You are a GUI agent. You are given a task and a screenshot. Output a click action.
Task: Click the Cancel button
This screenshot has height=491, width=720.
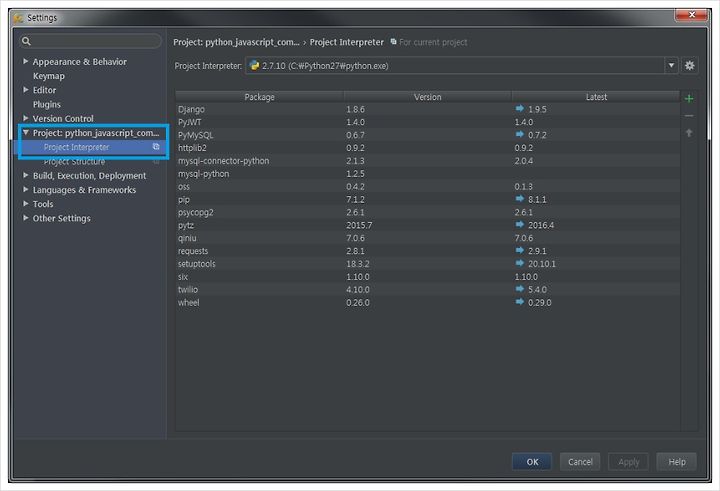click(x=580, y=462)
